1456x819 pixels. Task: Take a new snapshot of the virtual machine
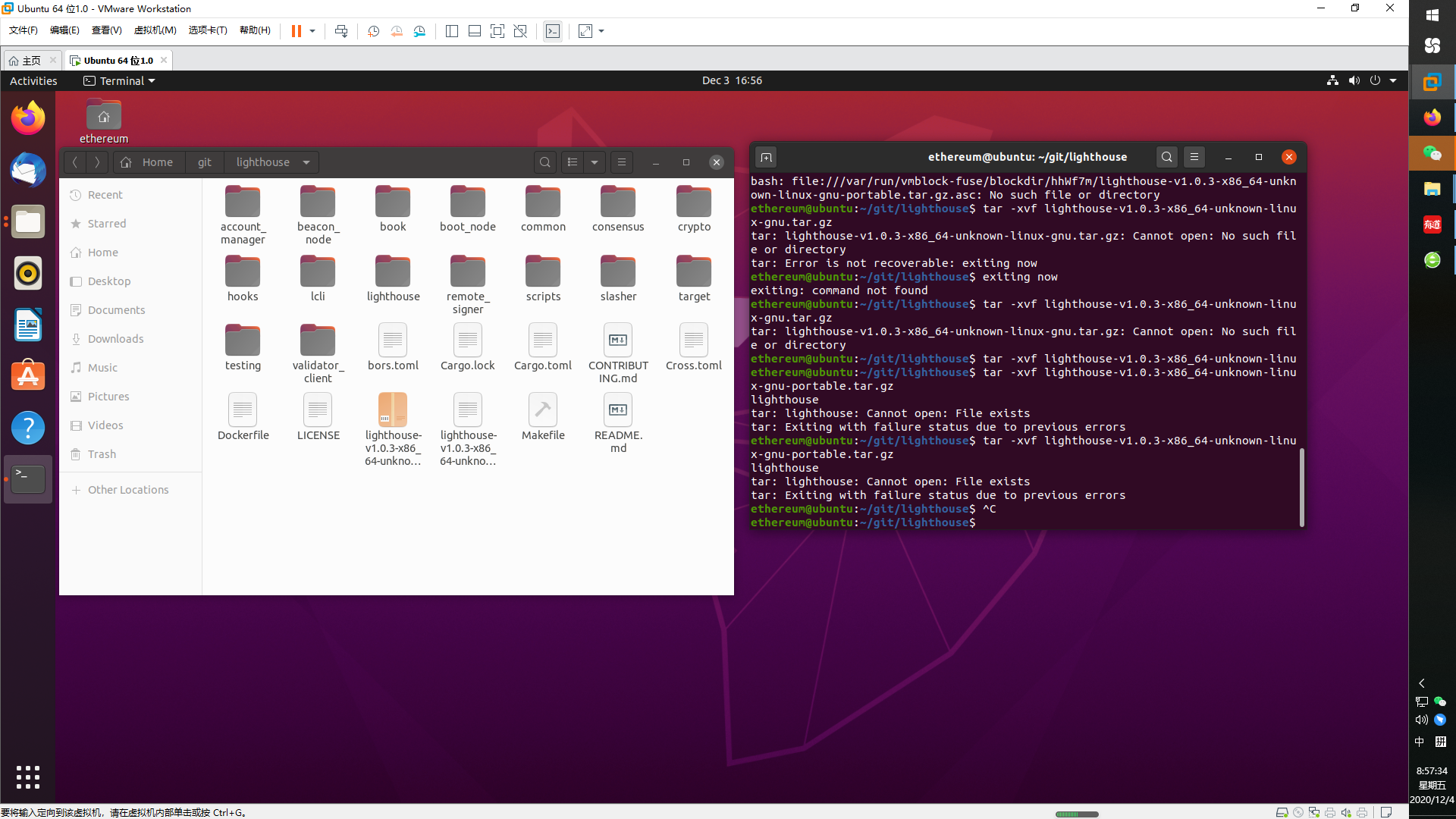(373, 31)
